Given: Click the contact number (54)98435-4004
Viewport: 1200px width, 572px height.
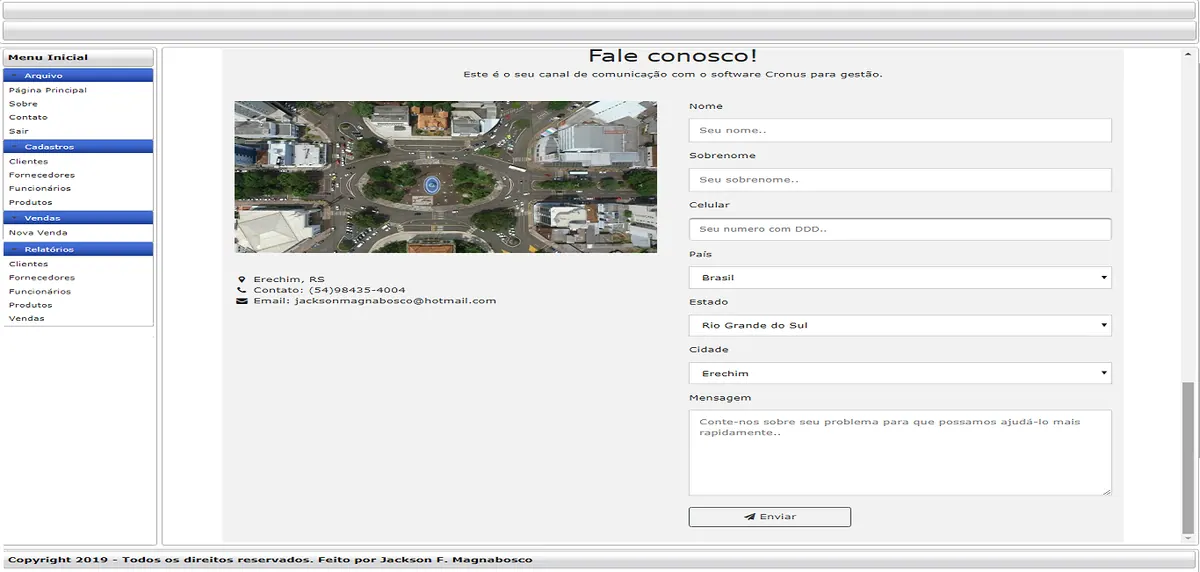Looking at the screenshot, I should tap(357, 290).
